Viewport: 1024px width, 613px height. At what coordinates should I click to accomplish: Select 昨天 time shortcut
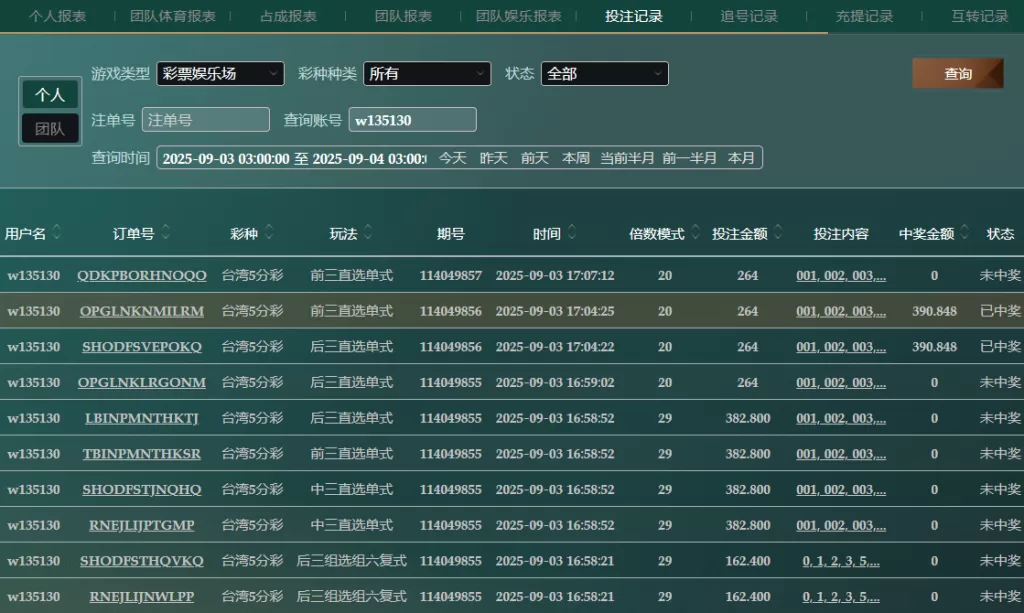pyautogui.click(x=494, y=158)
